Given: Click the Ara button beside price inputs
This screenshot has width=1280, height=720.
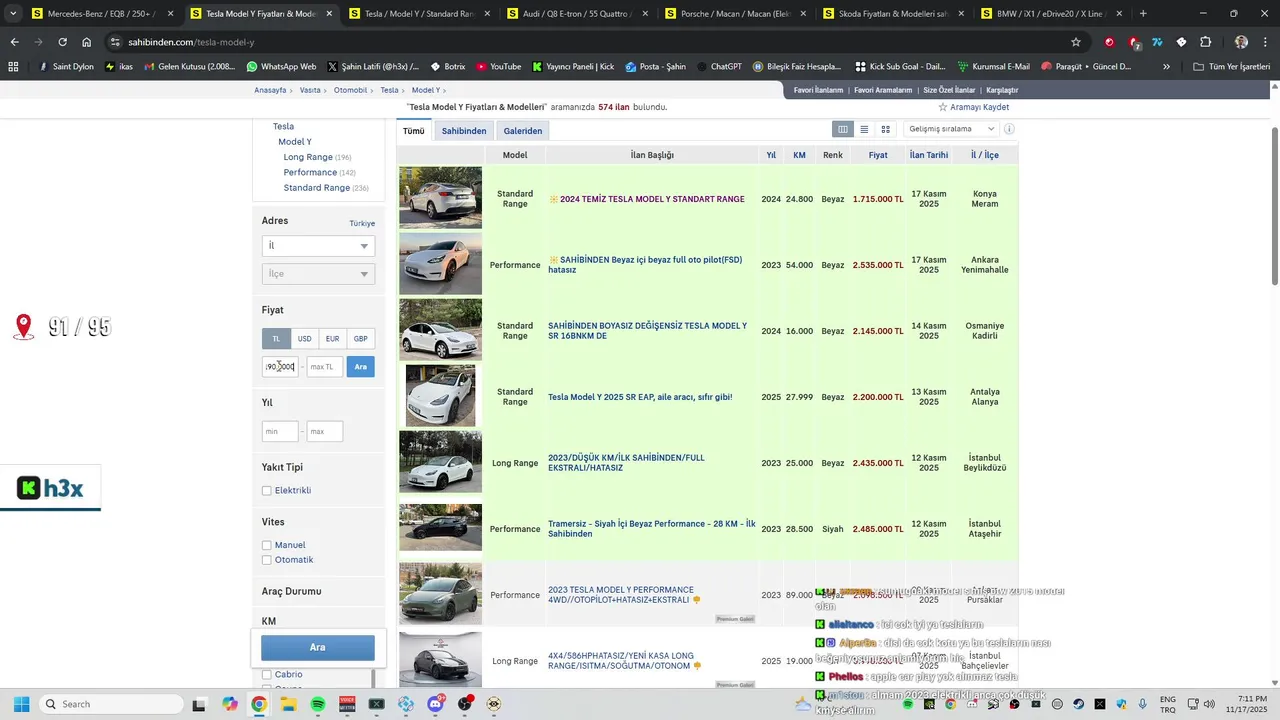Looking at the screenshot, I should pyautogui.click(x=360, y=367).
